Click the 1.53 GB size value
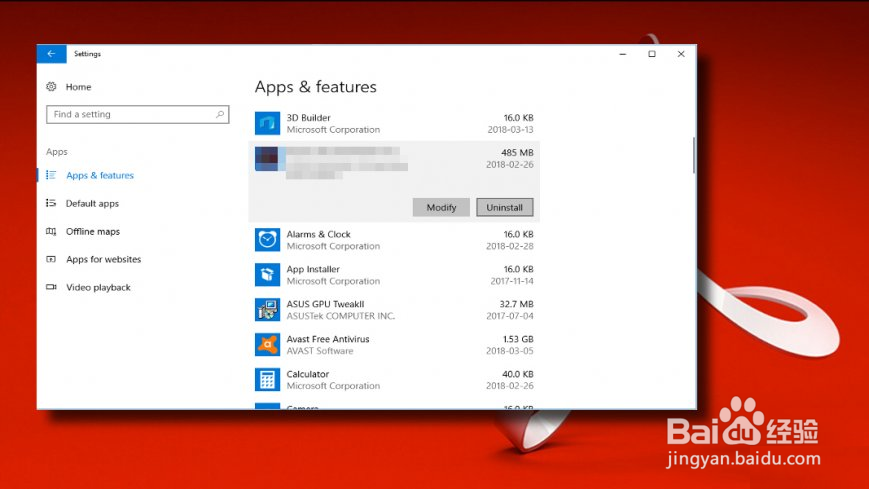Screen dimensions: 869x489 [x=518, y=339]
